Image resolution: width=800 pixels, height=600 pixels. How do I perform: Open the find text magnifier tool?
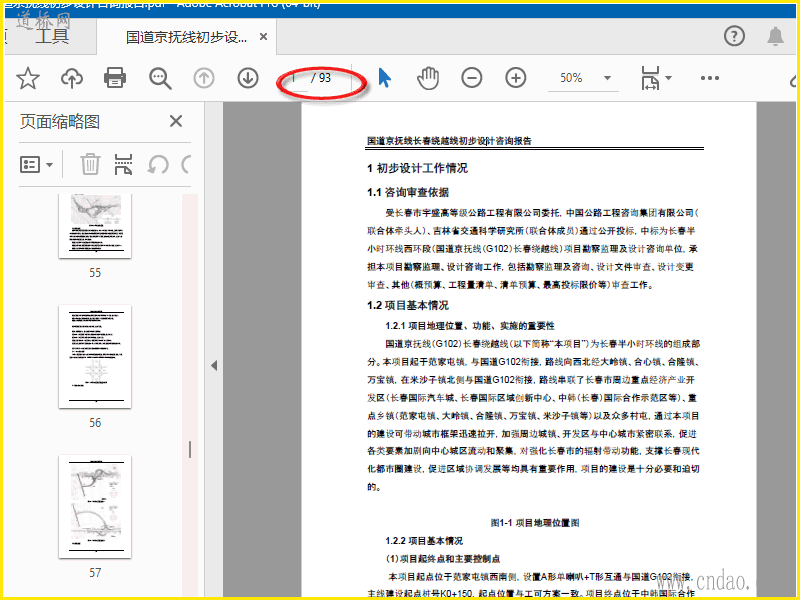(x=160, y=78)
